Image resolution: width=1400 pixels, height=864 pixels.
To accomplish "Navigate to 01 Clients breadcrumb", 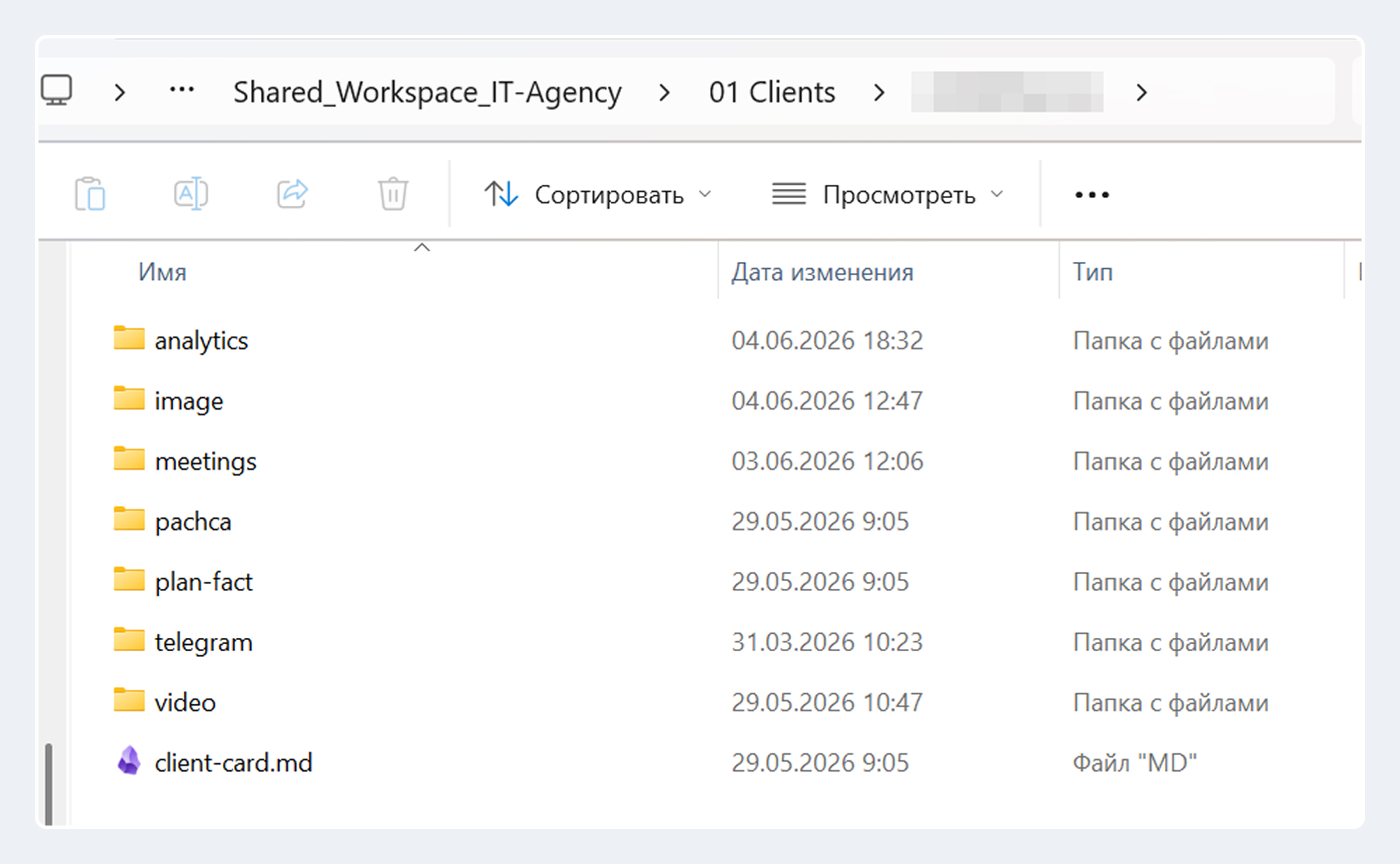I will [772, 92].
